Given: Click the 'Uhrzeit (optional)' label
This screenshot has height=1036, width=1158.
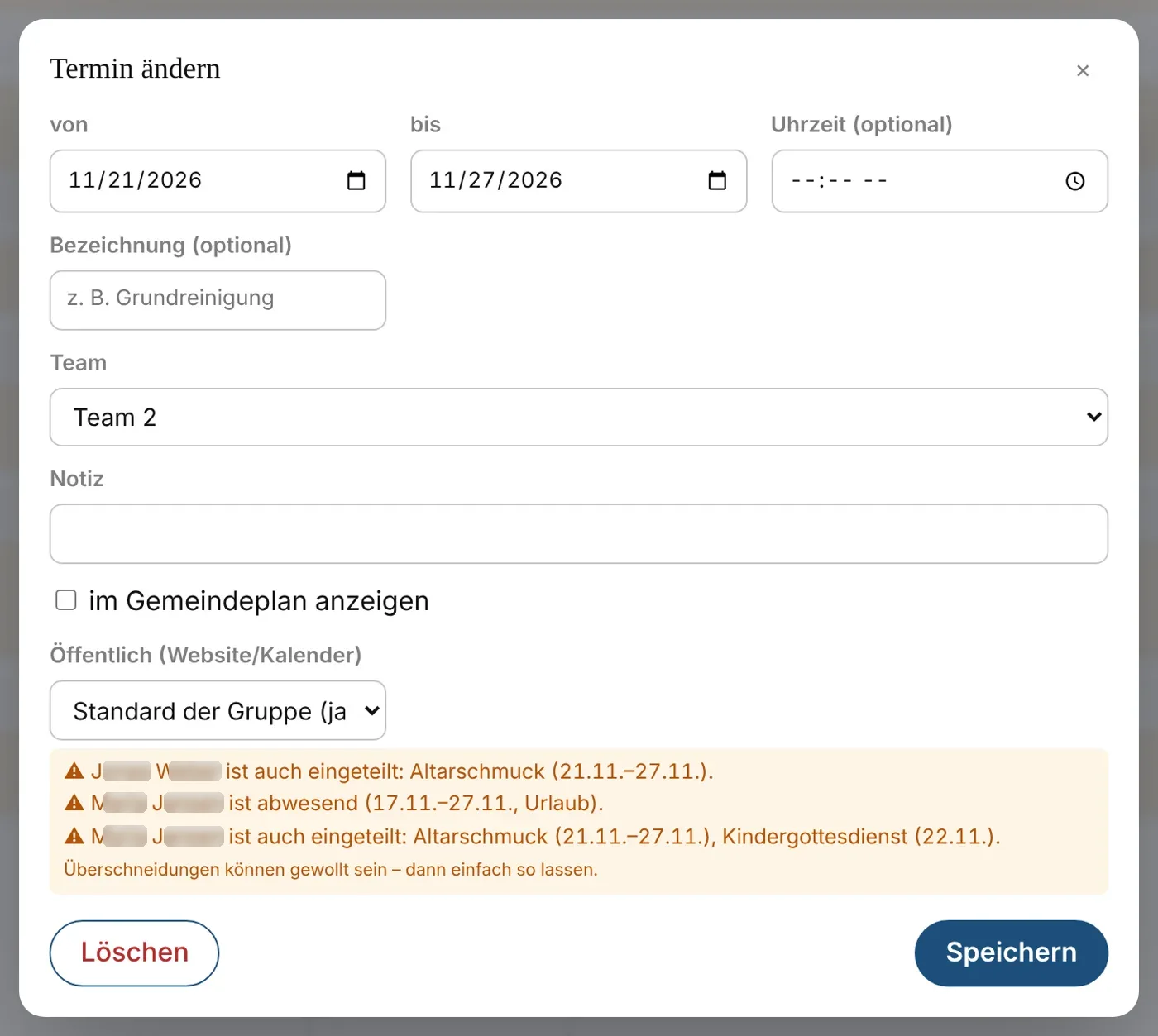Looking at the screenshot, I should pos(862,125).
